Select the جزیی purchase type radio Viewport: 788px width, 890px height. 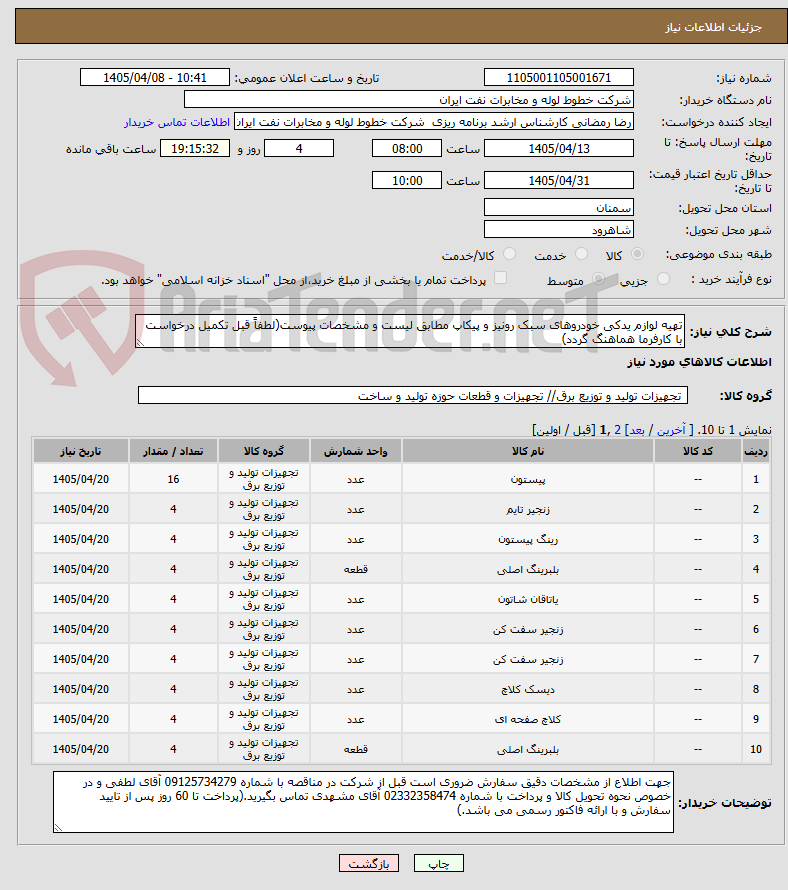click(x=663, y=279)
